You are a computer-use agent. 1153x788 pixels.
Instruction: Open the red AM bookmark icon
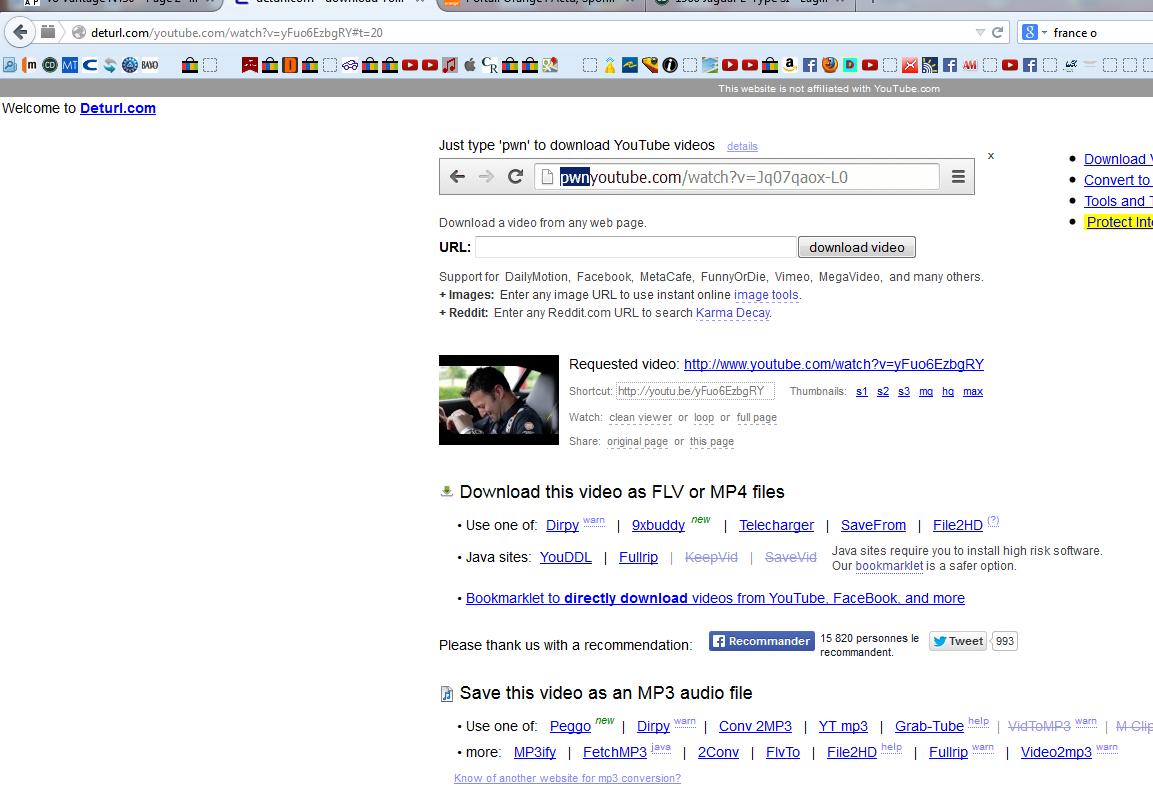[x=970, y=65]
